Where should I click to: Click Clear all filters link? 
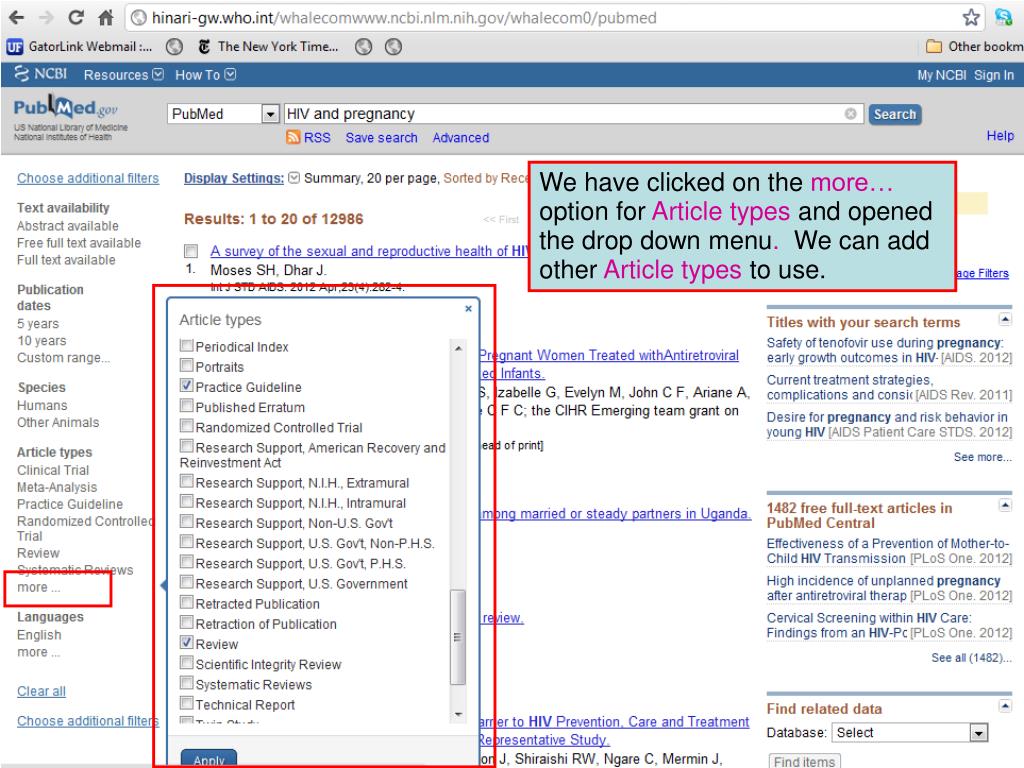pos(41,691)
